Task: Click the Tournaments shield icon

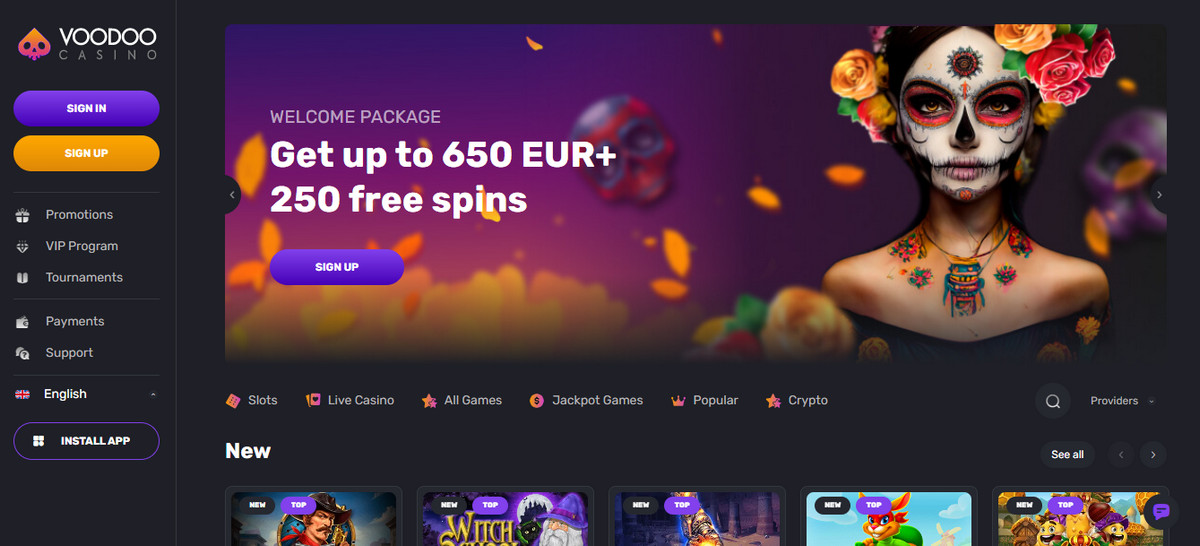Action: pos(23,277)
